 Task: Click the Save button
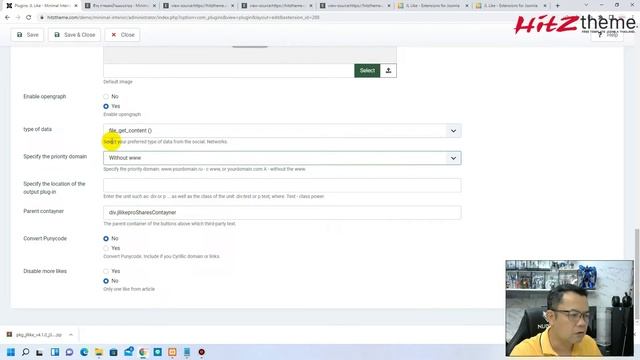27,35
